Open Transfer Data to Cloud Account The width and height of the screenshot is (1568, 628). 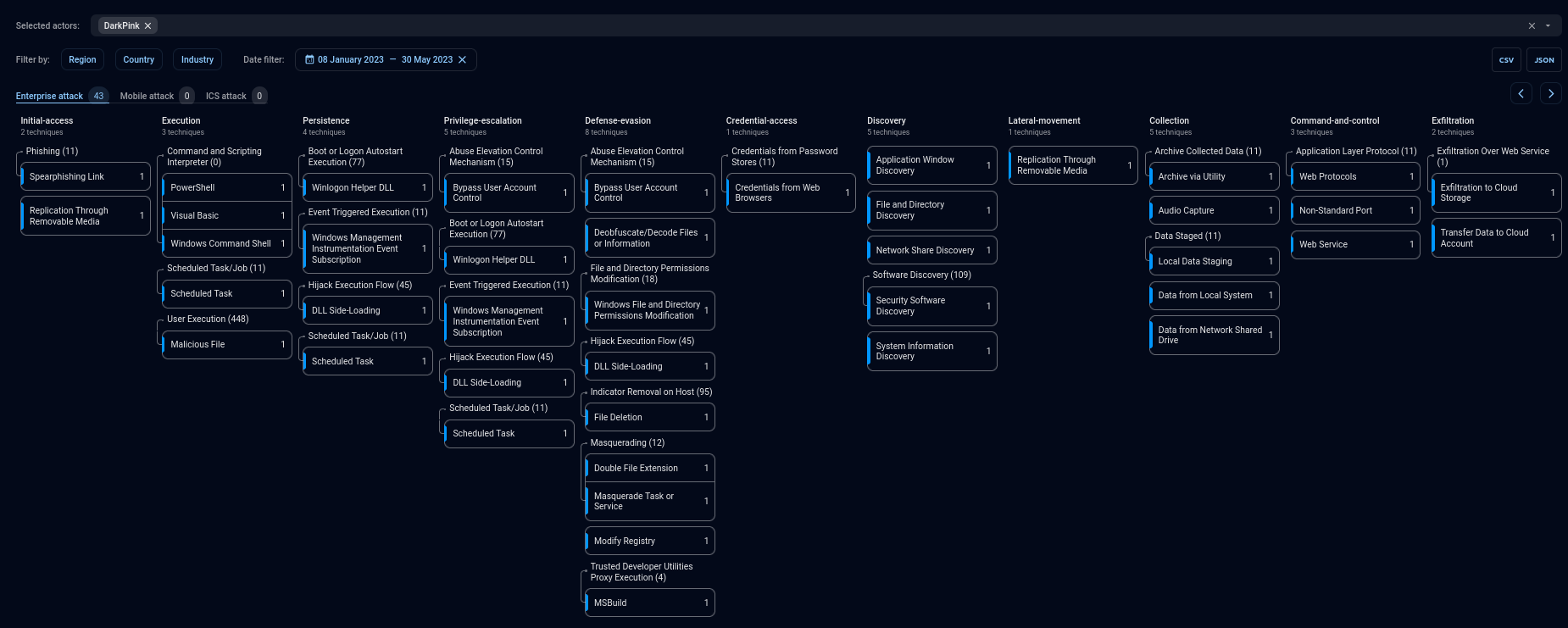[1497, 238]
